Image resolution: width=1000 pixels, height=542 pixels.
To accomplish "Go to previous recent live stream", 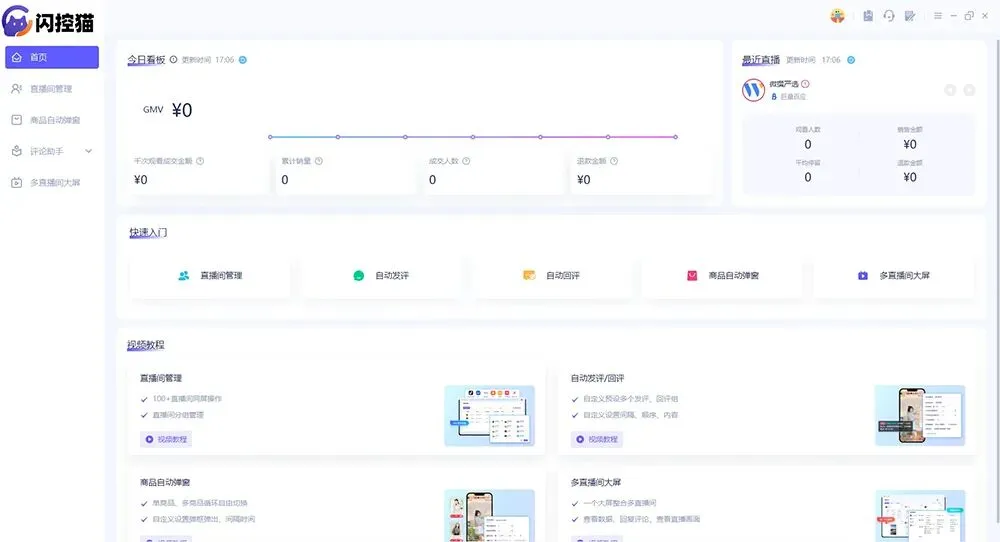I will click(x=950, y=90).
